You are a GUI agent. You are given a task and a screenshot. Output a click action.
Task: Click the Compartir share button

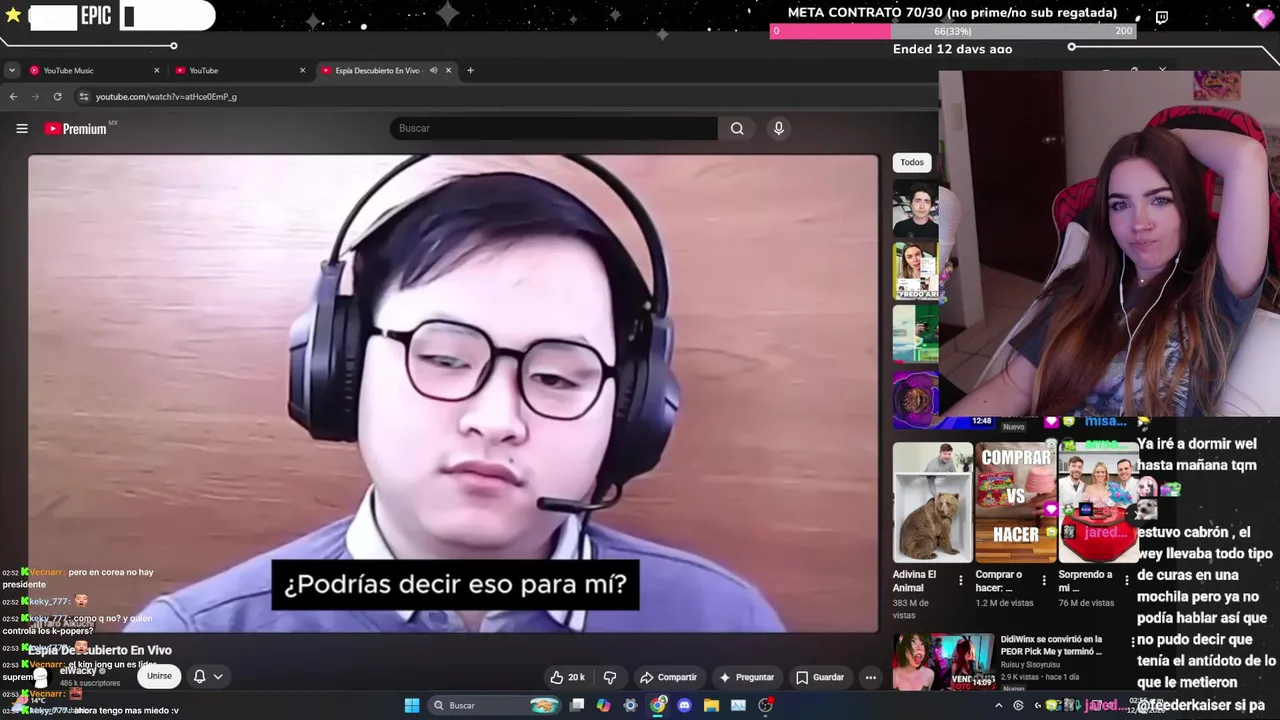point(668,677)
